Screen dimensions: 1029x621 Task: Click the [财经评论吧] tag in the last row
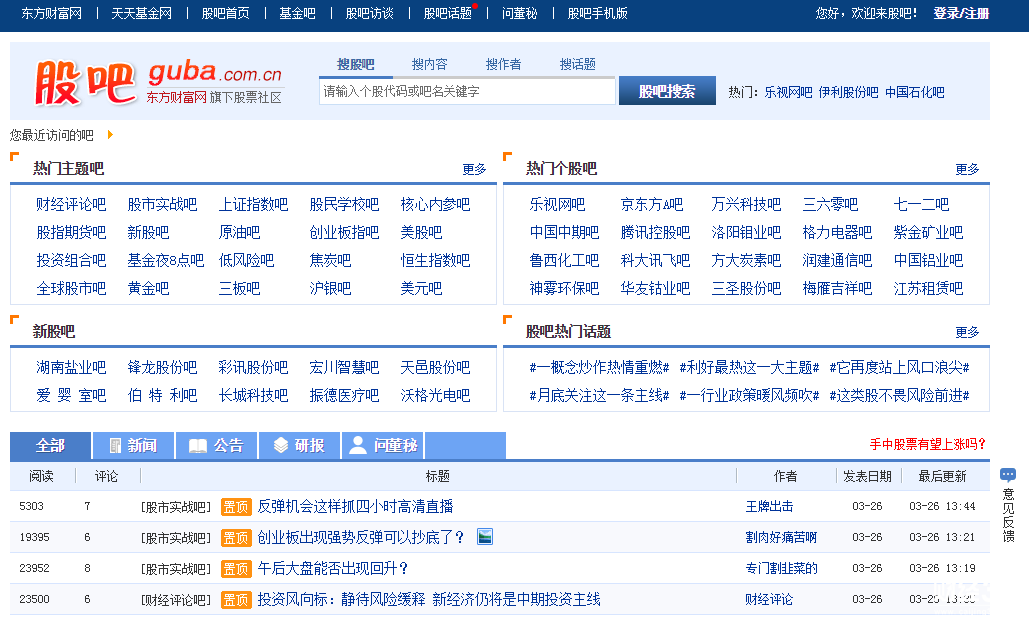176,599
